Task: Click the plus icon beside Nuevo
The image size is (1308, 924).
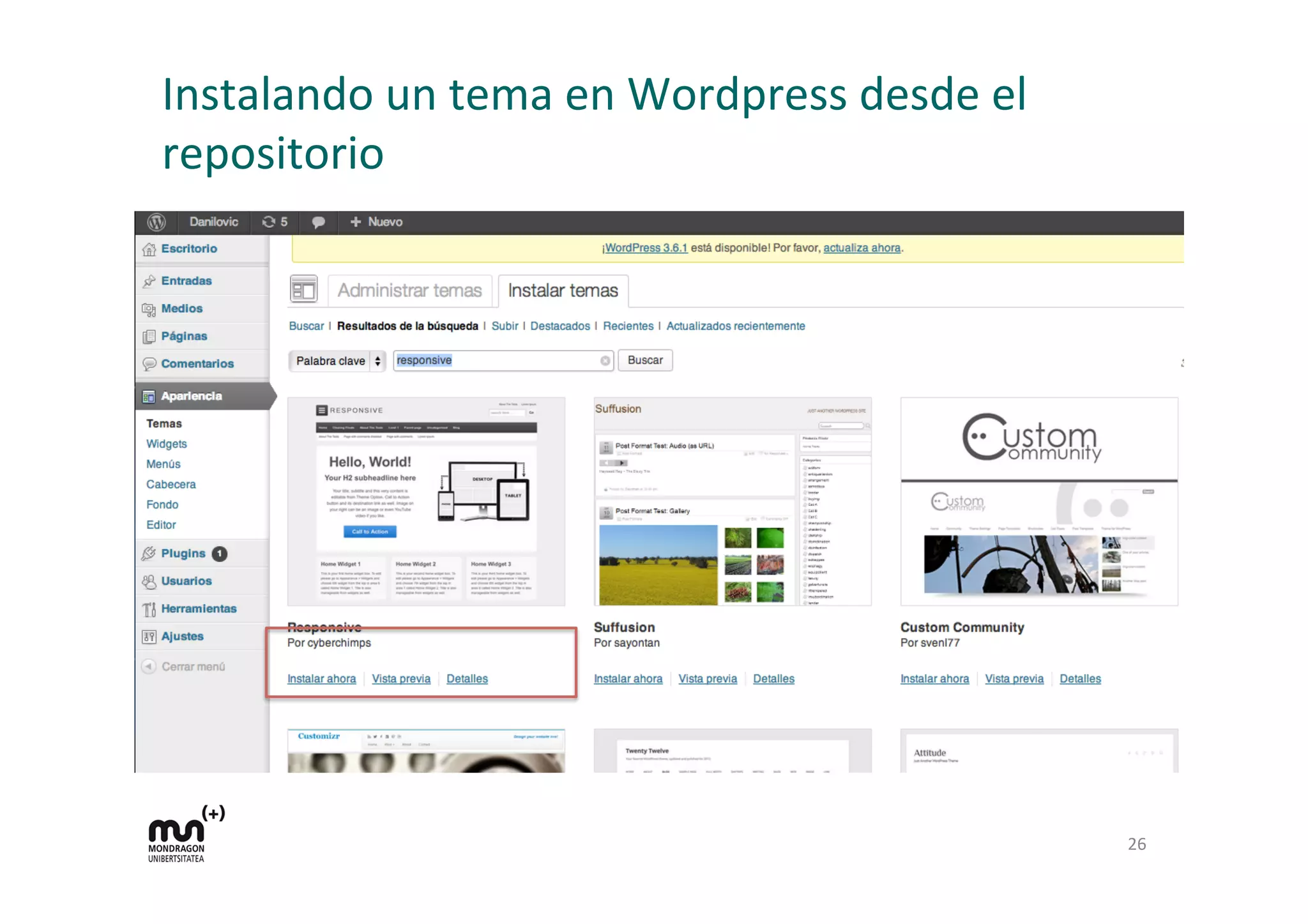Action: point(356,222)
